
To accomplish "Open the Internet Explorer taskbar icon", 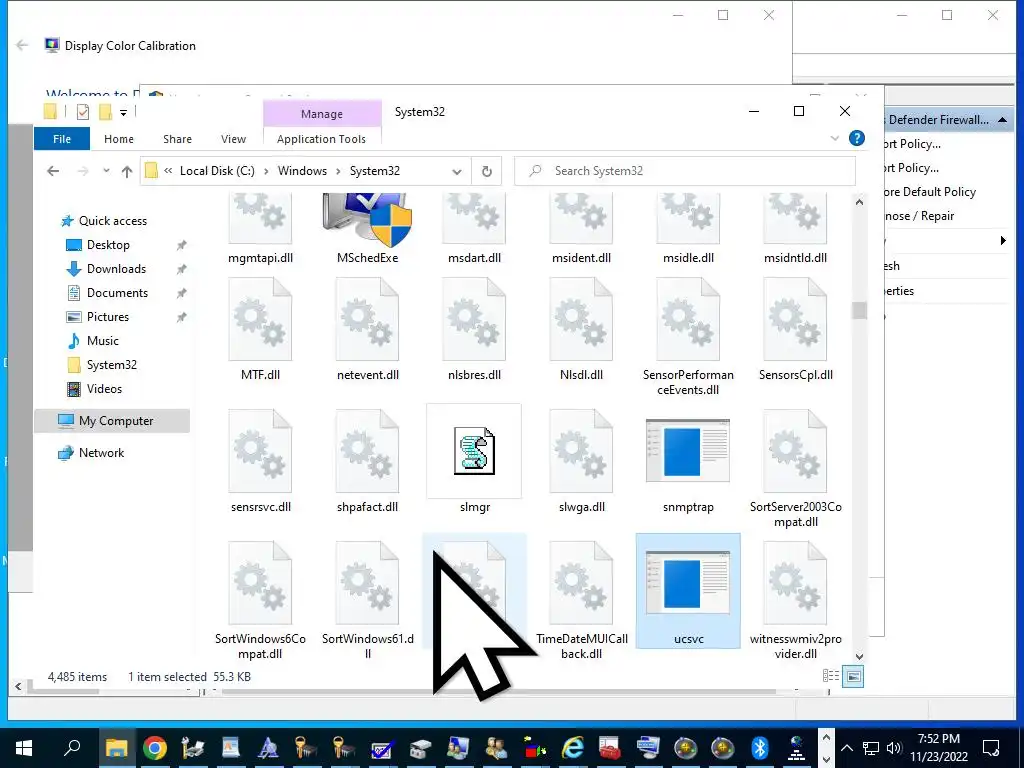I will click(572, 748).
